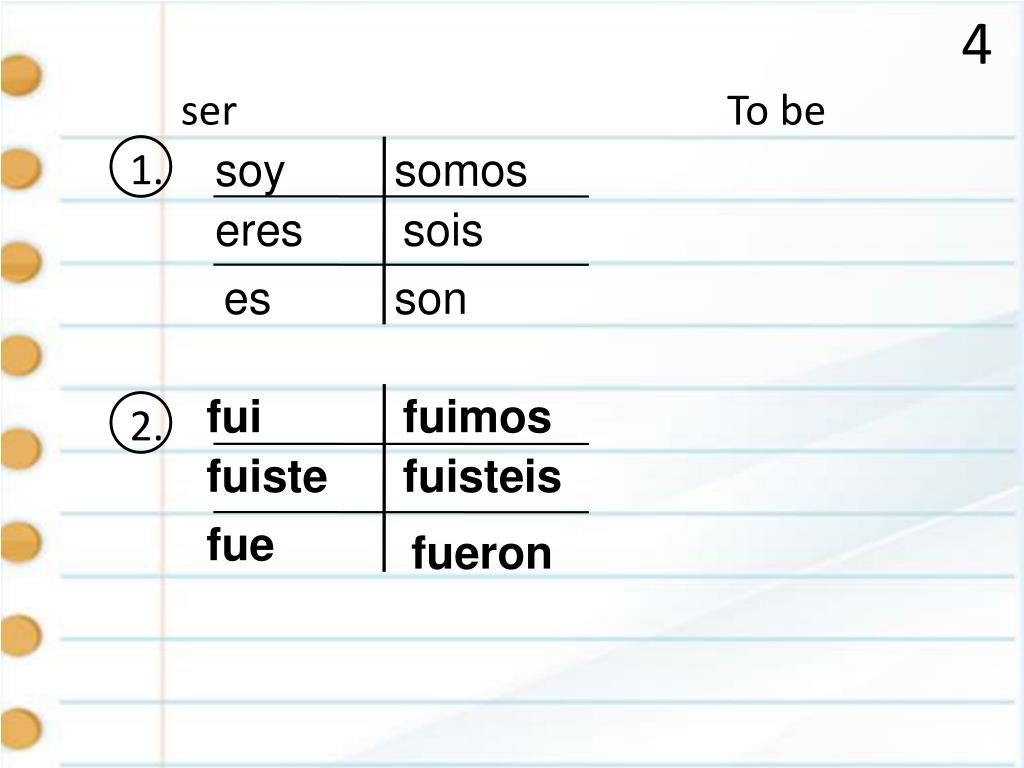Click the word 'son'
This screenshot has height=768, width=1024.
pyautogui.click(x=430, y=300)
